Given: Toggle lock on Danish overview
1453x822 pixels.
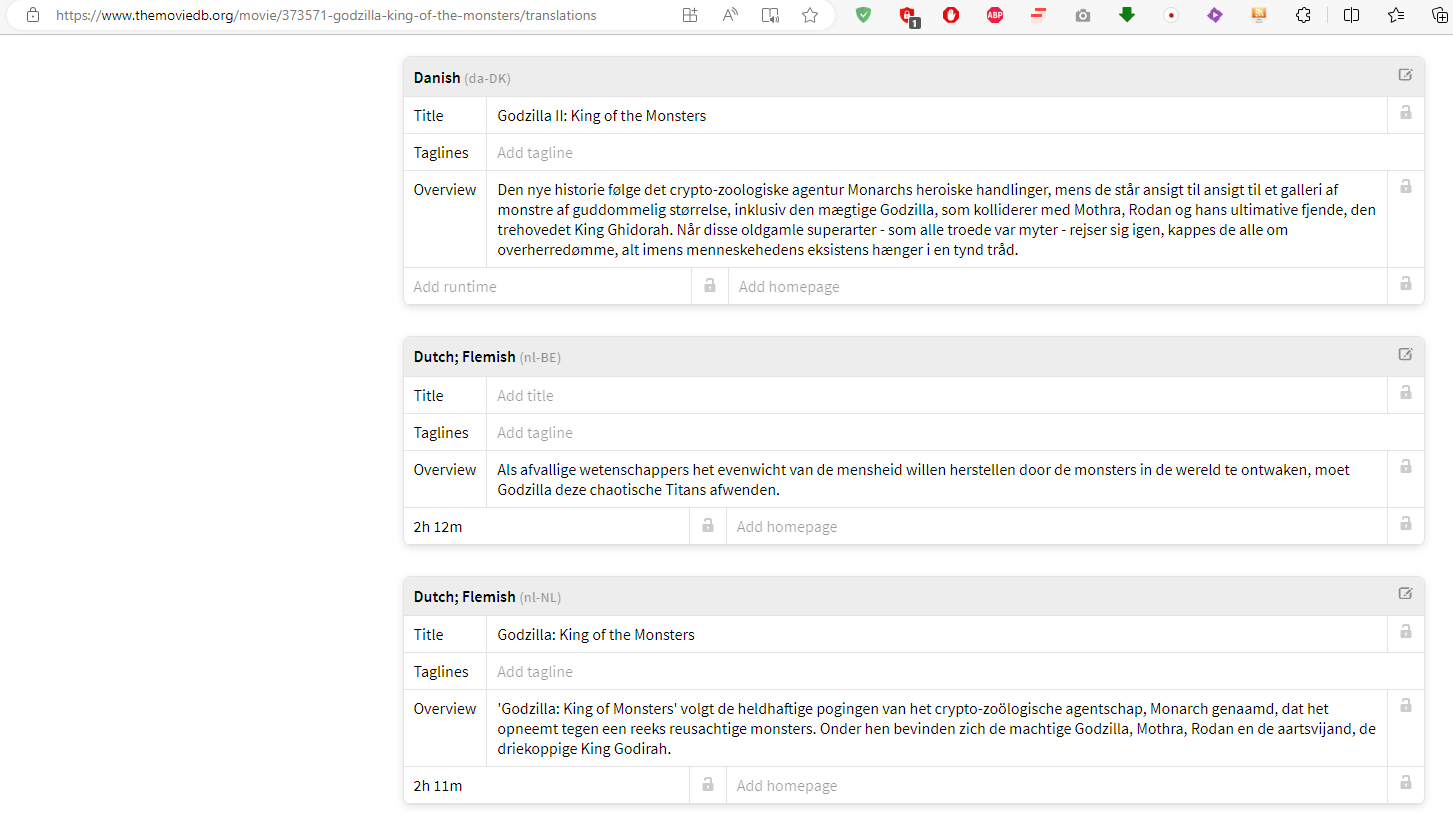Looking at the screenshot, I should pyautogui.click(x=1406, y=187).
